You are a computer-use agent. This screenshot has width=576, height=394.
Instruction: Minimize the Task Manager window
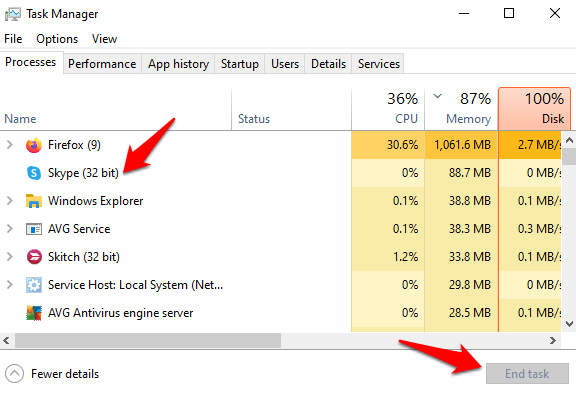click(x=464, y=14)
